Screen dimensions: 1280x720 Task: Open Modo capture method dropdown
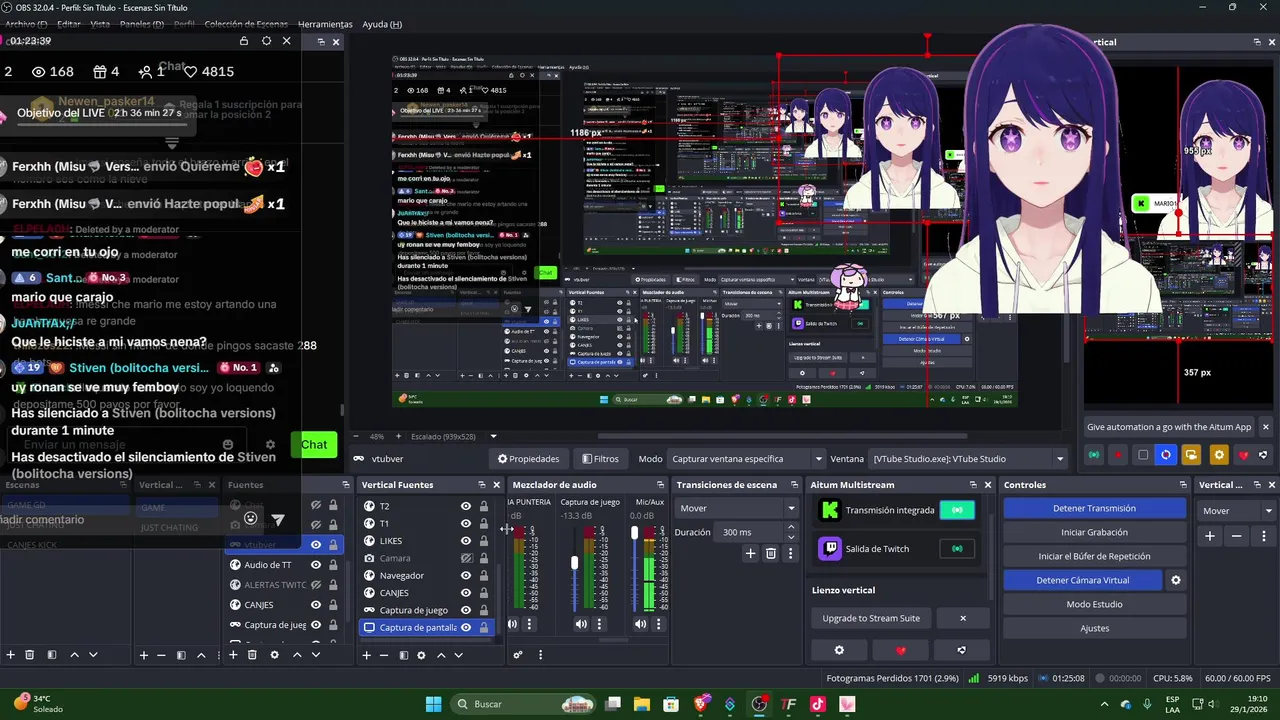point(747,459)
